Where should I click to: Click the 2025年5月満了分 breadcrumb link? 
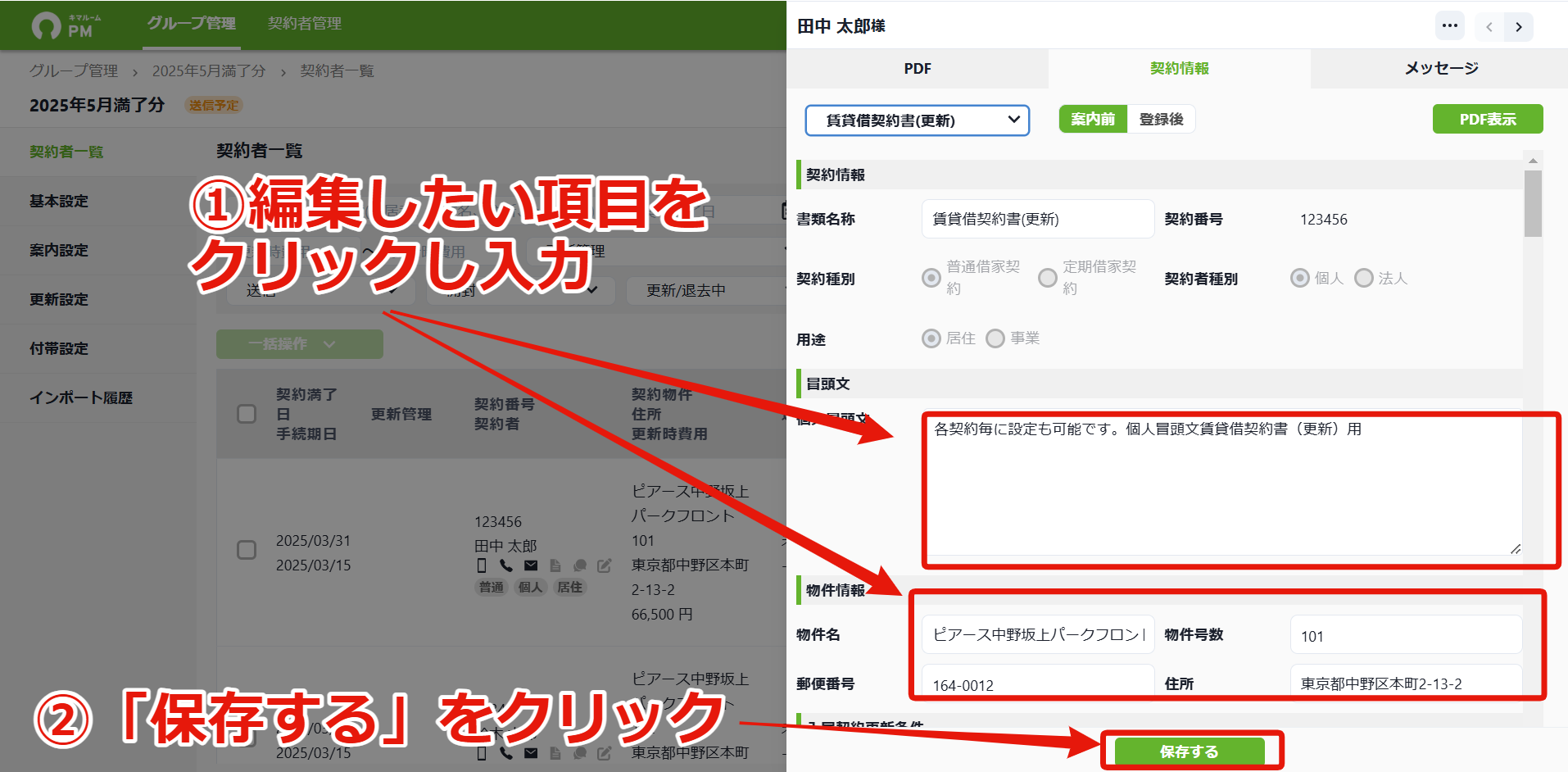(209, 71)
